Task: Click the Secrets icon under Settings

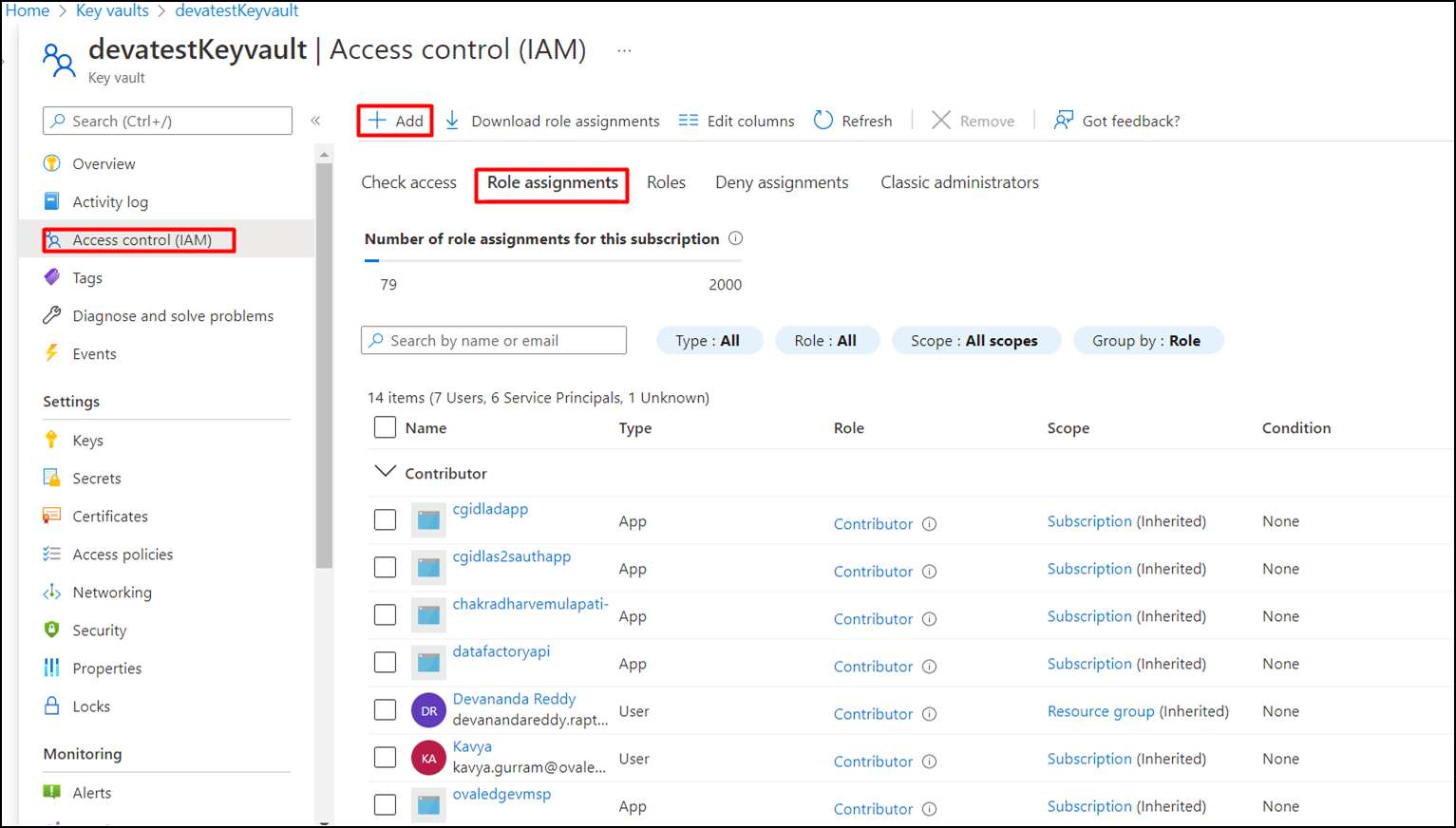Action: click(x=52, y=478)
